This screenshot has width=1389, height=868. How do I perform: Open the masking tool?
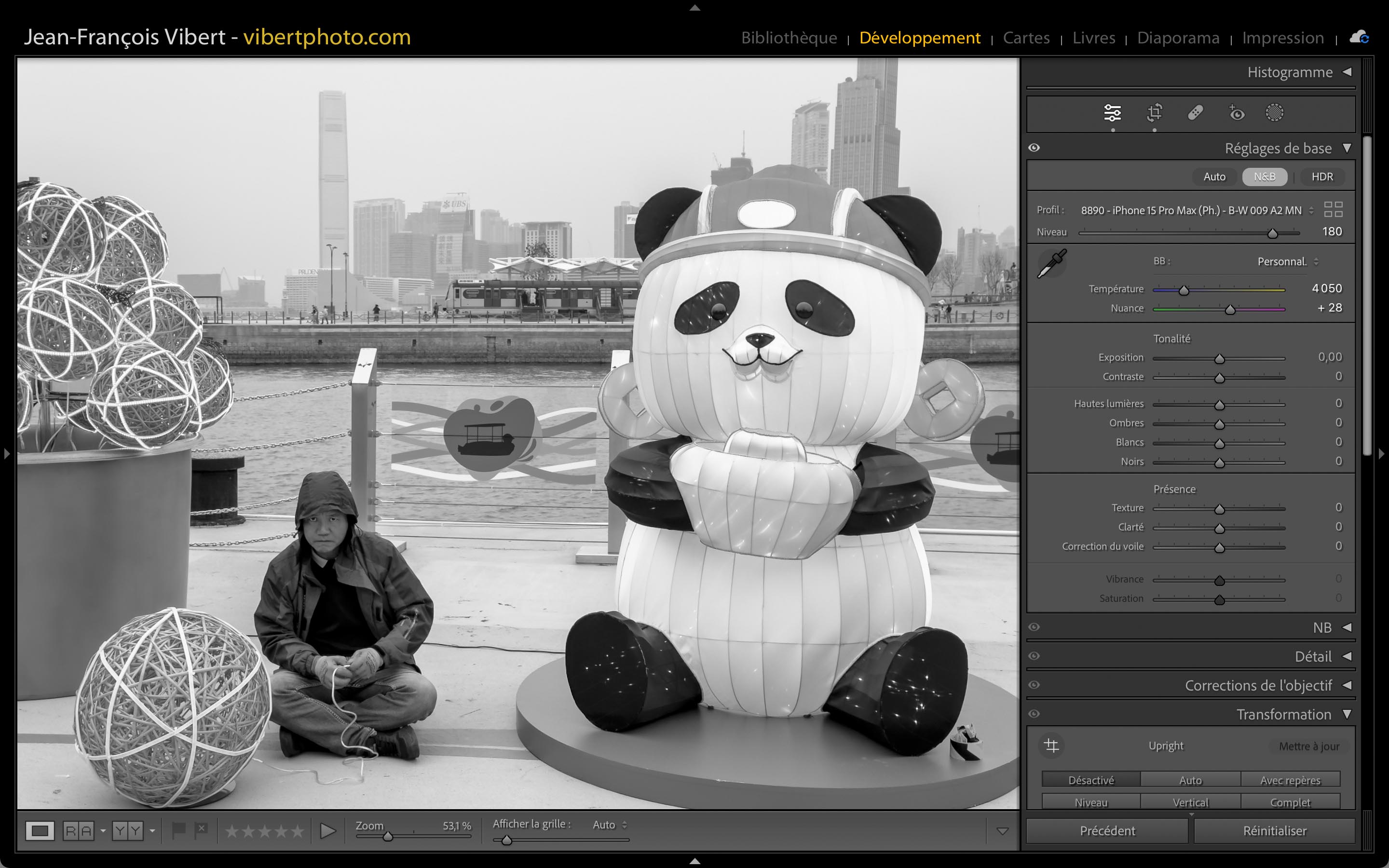tap(1274, 112)
